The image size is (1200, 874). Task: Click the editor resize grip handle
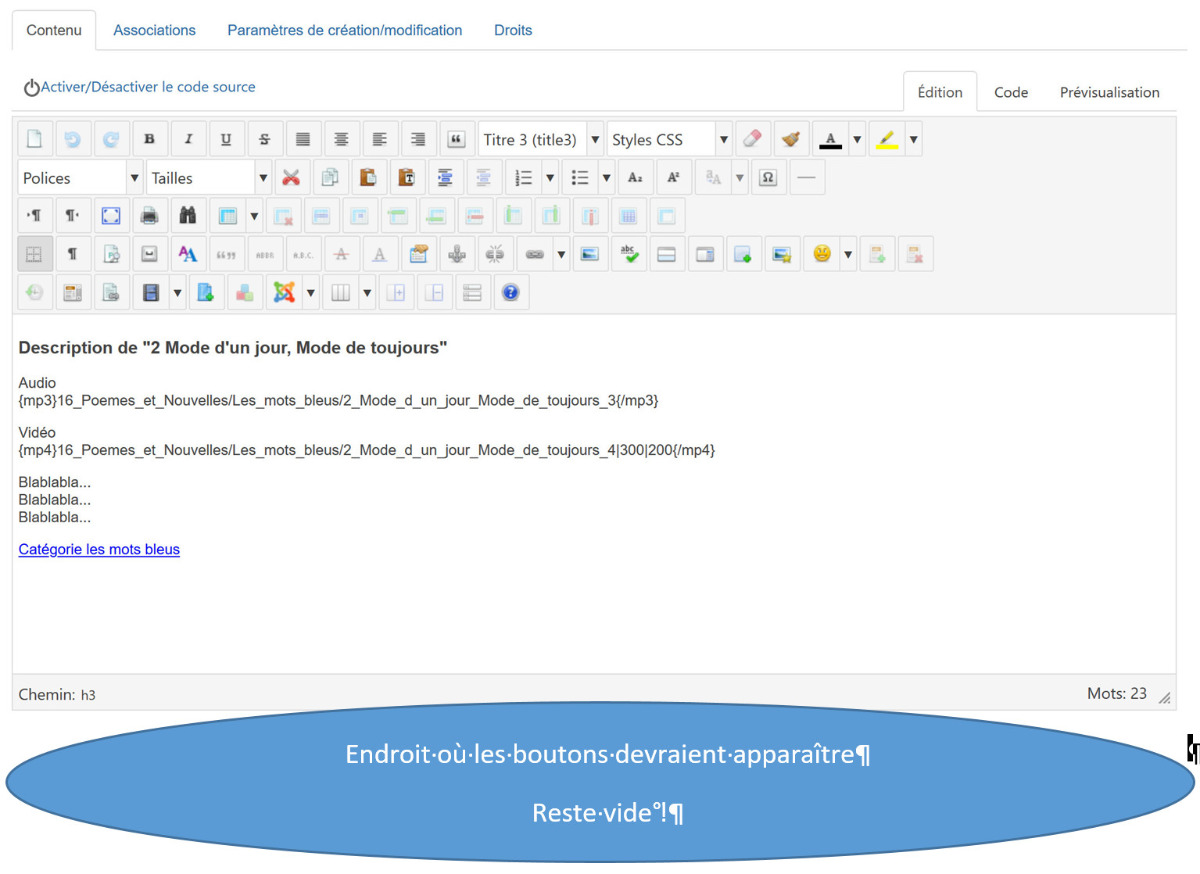tap(1164, 697)
